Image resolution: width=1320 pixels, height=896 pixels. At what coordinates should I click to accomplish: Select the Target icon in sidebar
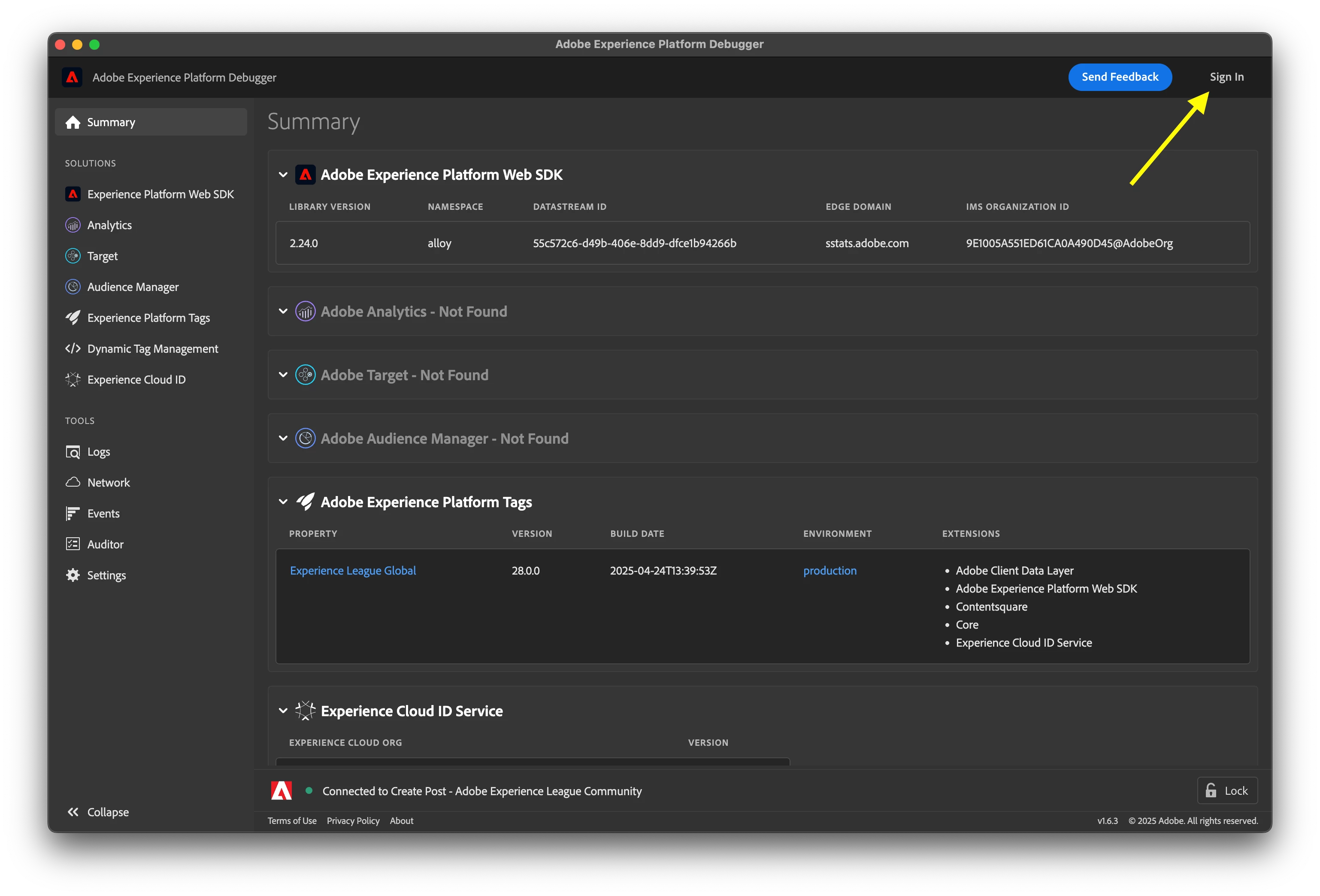[x=73, y=256]
